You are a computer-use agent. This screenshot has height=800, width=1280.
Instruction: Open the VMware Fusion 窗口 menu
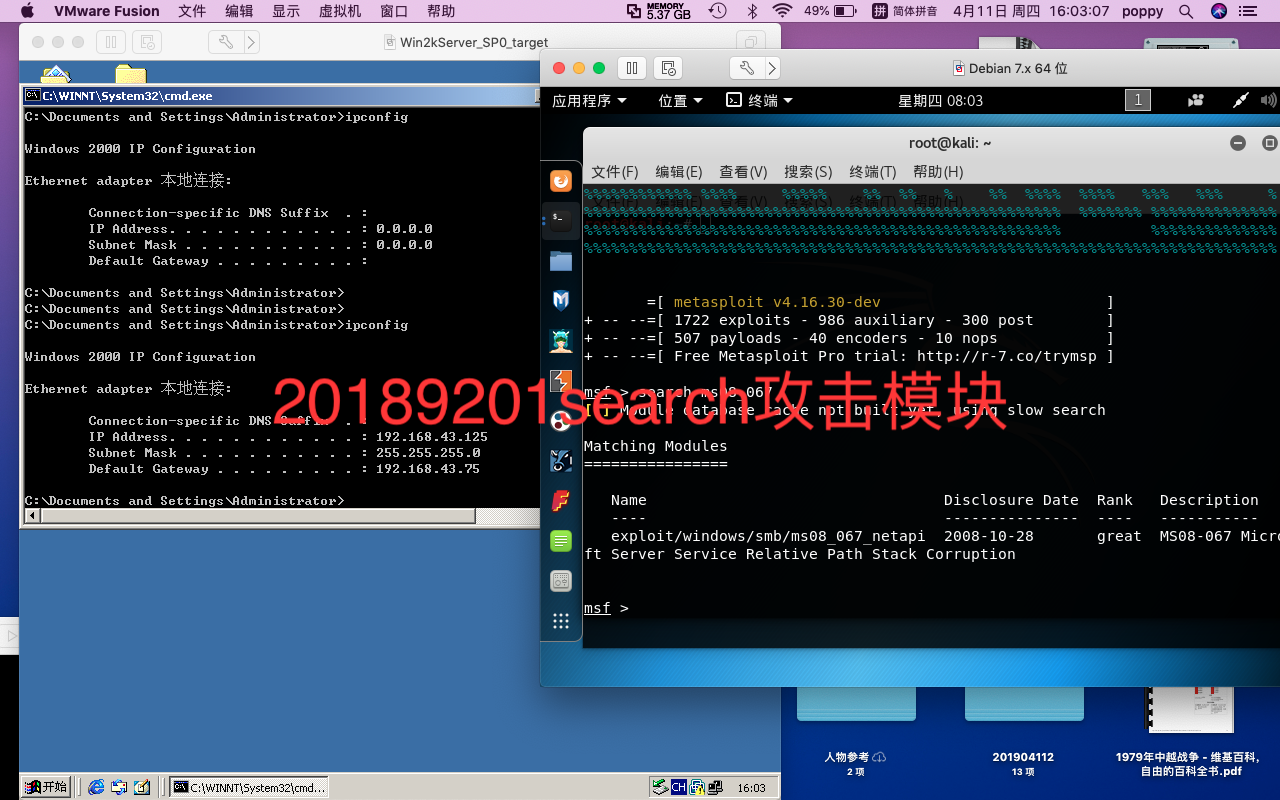[394, 11]
